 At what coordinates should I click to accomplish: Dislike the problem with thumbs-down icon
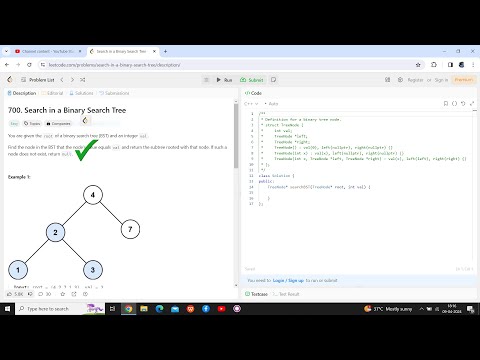[x=30, y=294]
